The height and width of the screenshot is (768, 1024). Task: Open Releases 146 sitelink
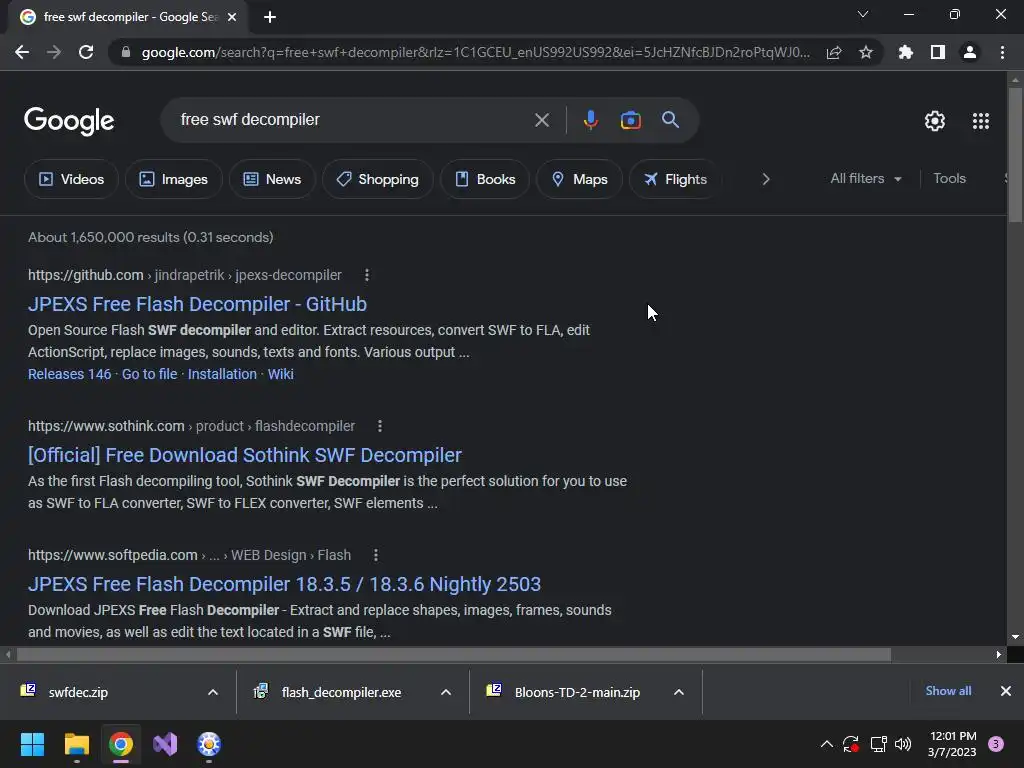point(69,374)
